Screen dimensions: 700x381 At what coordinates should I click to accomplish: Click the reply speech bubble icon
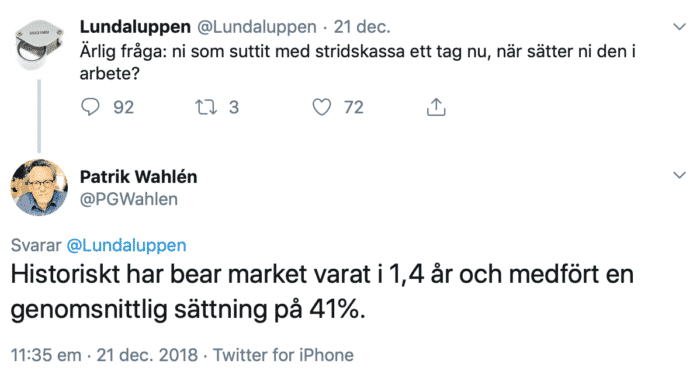(x=90, y=107)
